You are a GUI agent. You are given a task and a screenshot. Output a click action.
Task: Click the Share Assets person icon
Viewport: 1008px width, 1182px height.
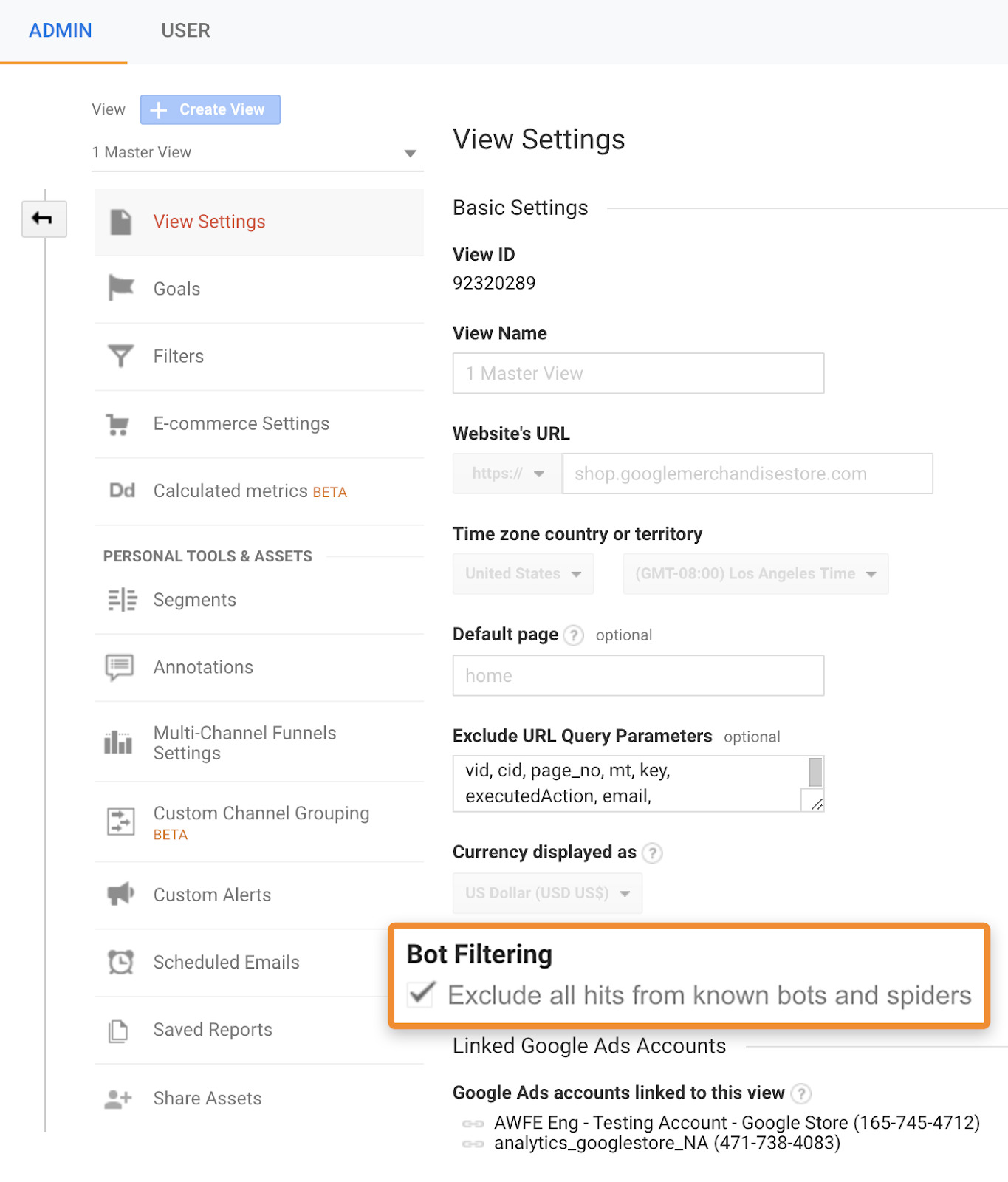[118, 1099]
